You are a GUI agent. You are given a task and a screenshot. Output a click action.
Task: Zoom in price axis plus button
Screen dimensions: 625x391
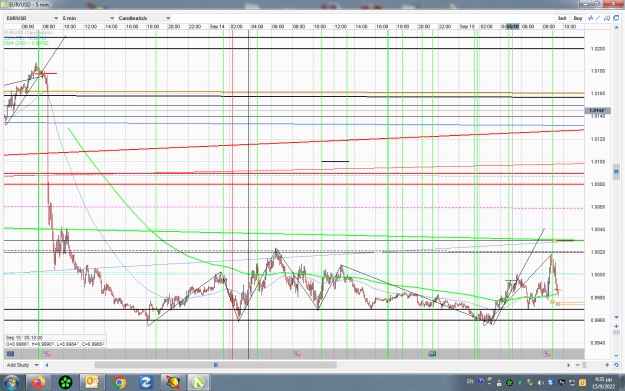pos(616,326)
